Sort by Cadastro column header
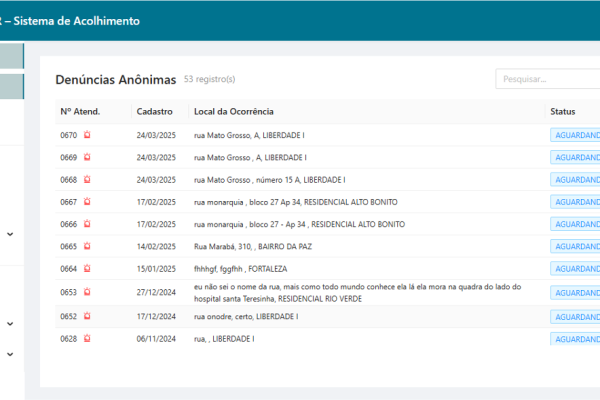600x400 pixels. [155, 111]
